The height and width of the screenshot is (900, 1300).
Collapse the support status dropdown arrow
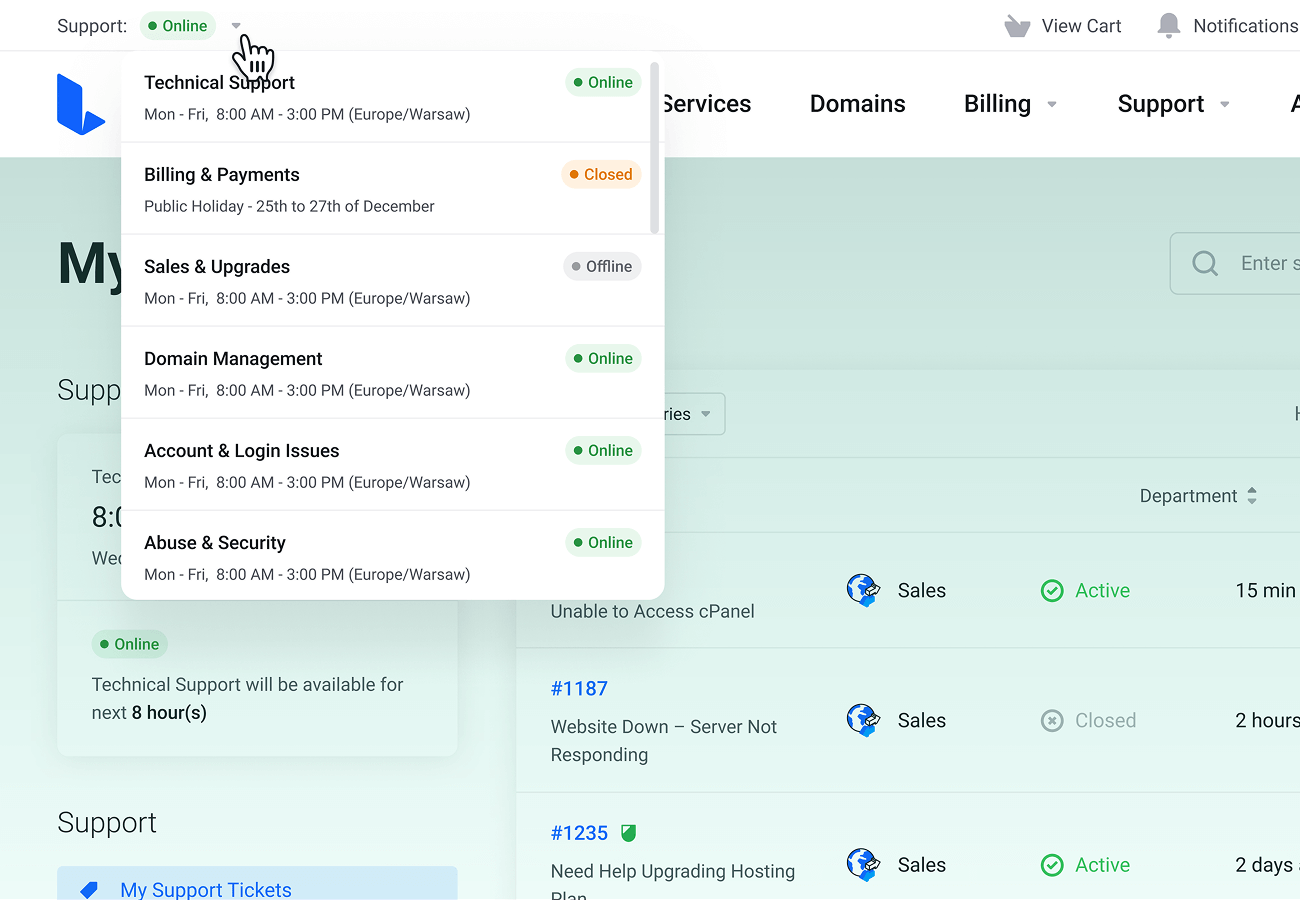pyautogui.click(x=236, y=26)
